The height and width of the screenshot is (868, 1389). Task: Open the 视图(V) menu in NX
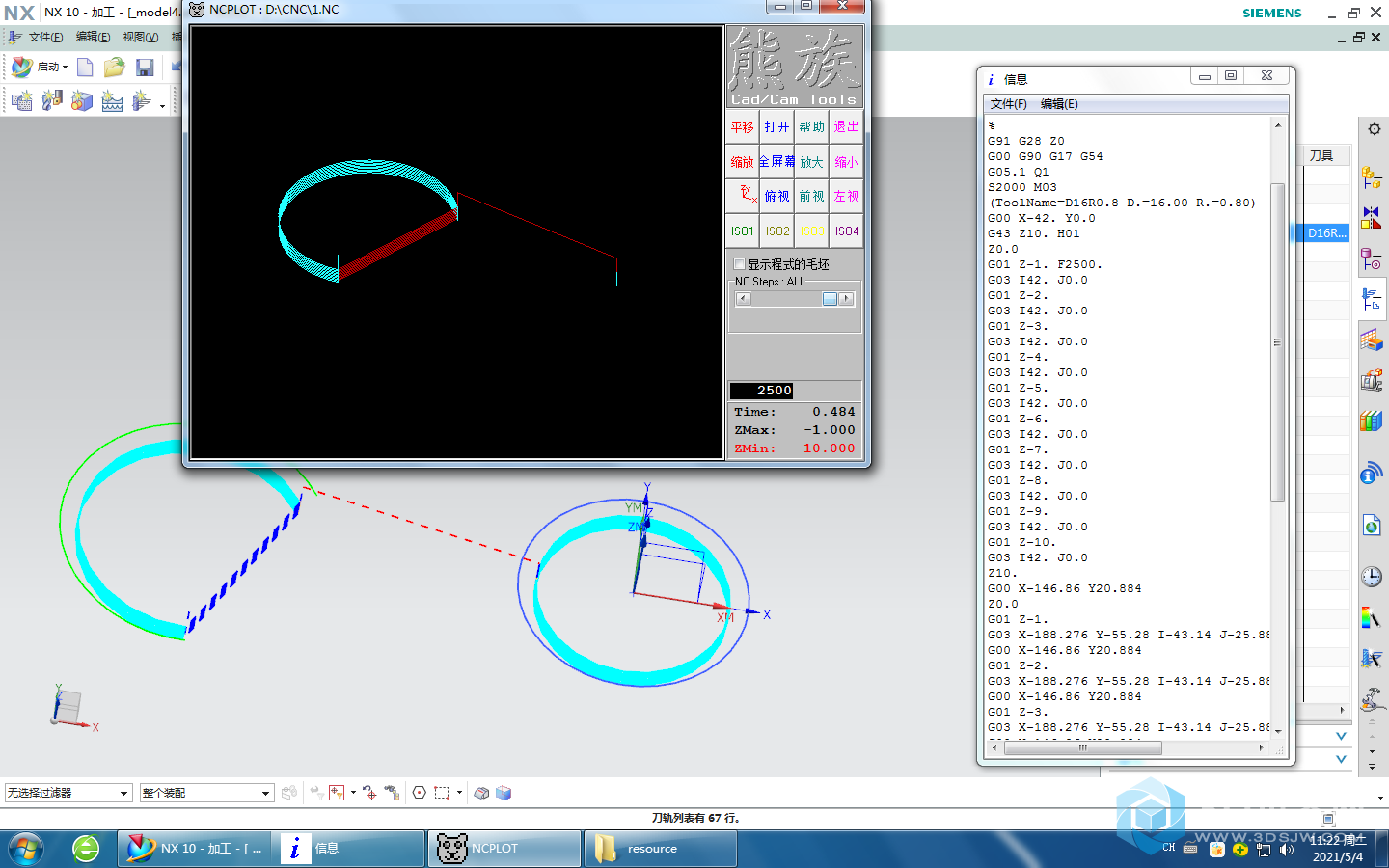tap(141, 37)
